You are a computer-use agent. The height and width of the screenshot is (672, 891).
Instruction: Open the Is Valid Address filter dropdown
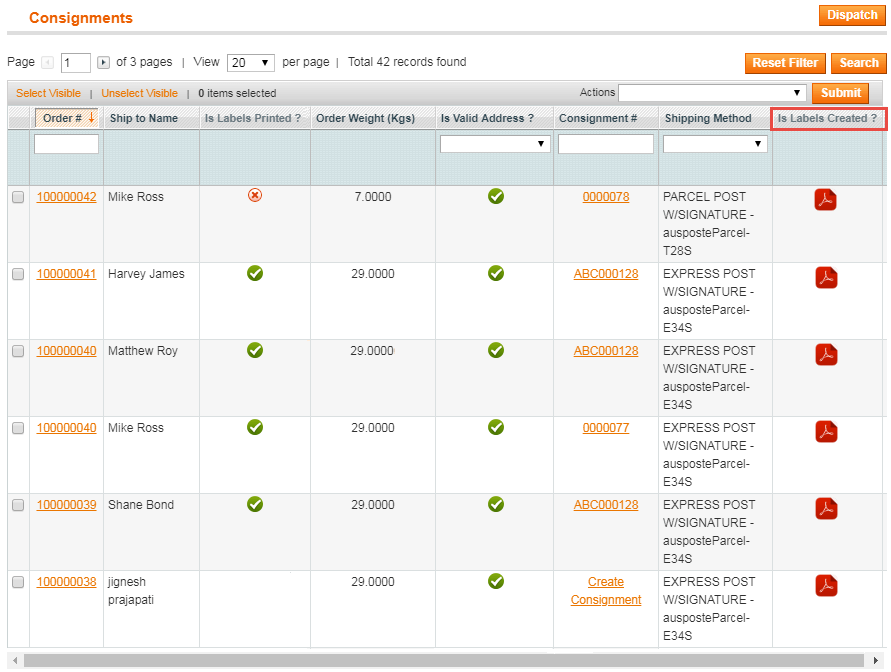coord(495,144)
